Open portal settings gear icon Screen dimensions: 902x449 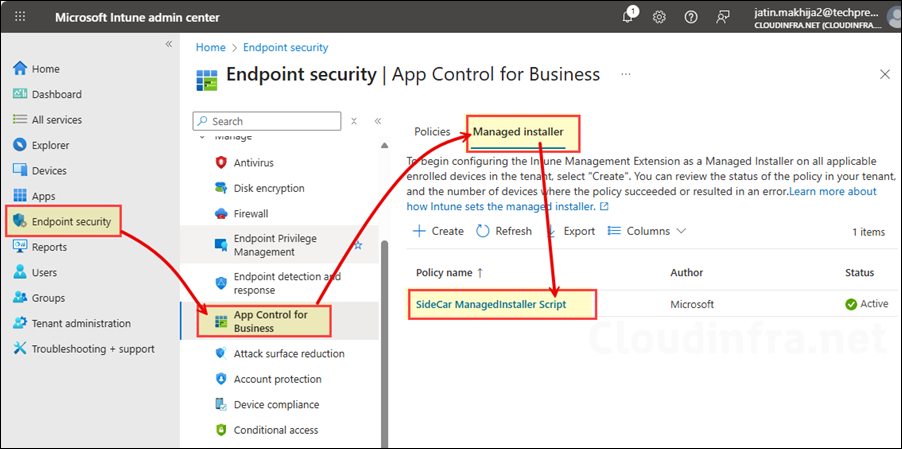659,17
